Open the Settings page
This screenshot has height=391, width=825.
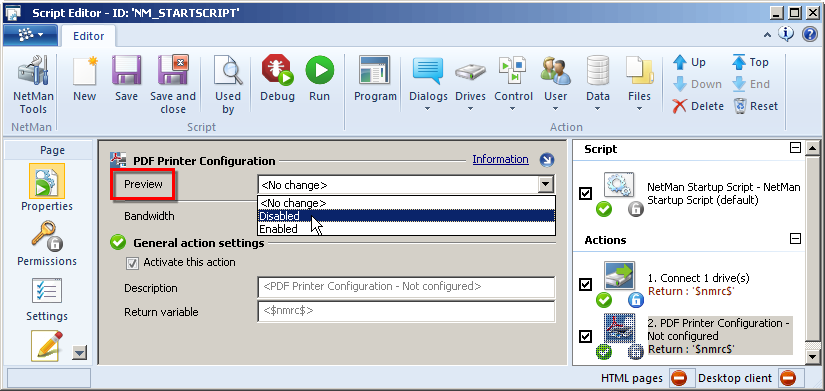(47, 299)
